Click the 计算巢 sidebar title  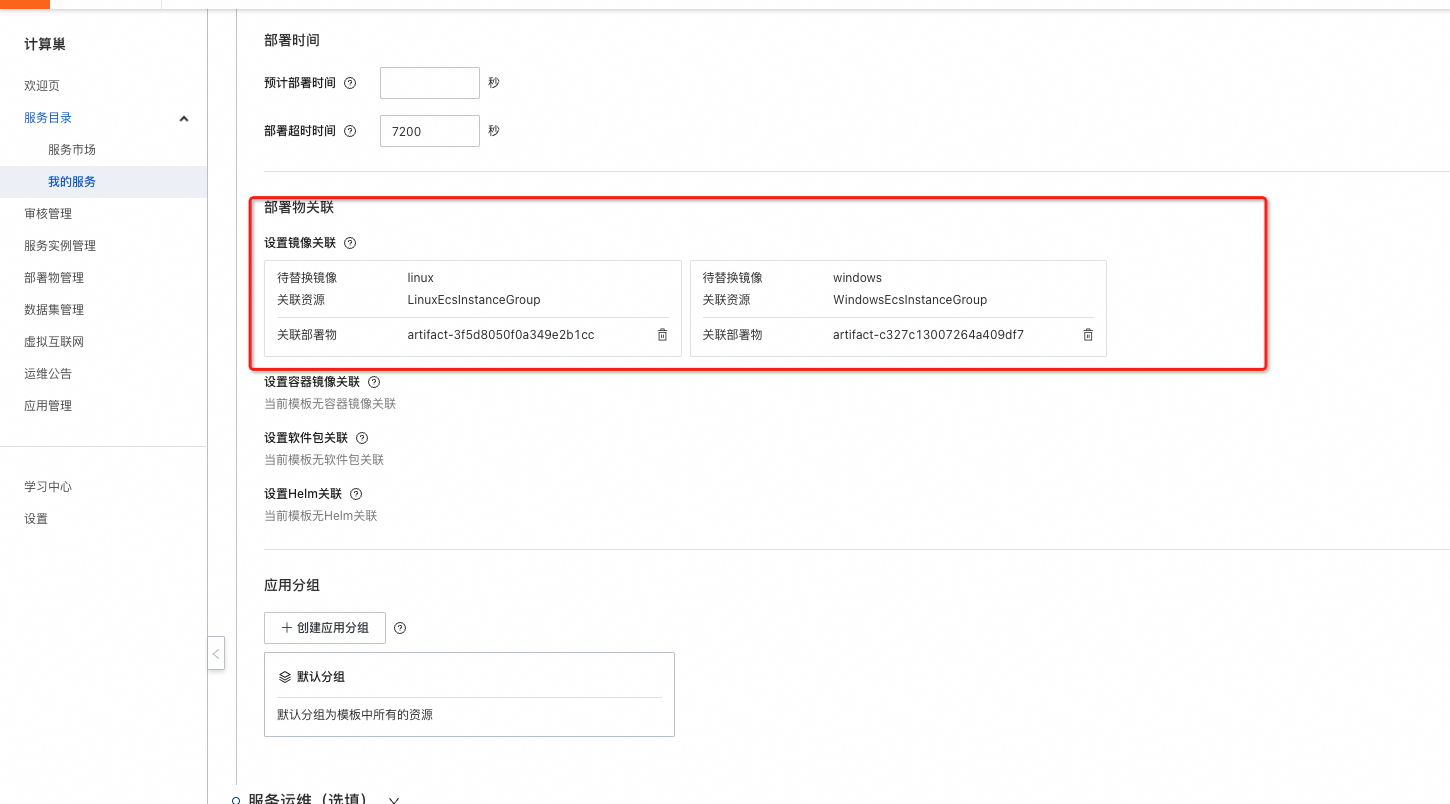point(45,44)
